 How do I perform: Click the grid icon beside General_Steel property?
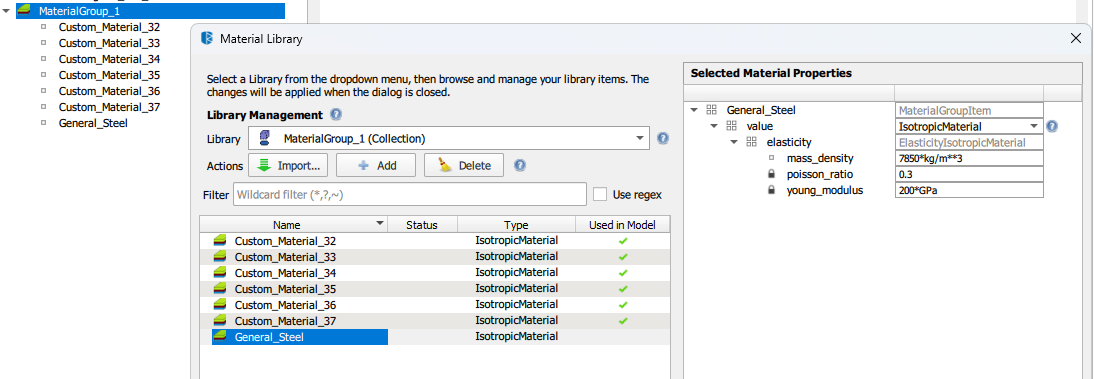tap(712, 110)
